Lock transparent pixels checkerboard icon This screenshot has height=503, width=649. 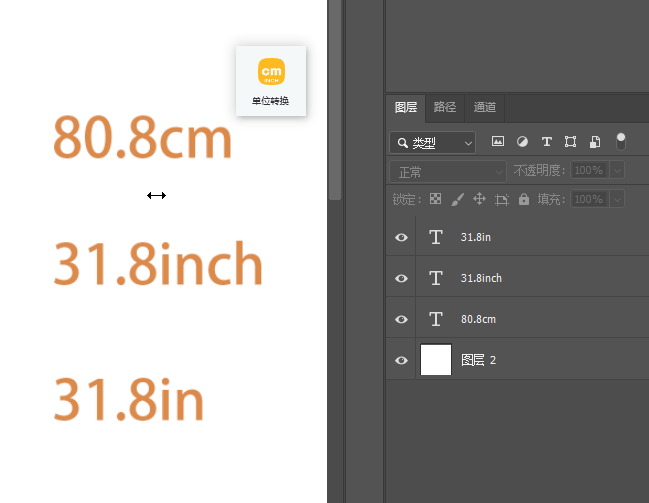(435, 199)
